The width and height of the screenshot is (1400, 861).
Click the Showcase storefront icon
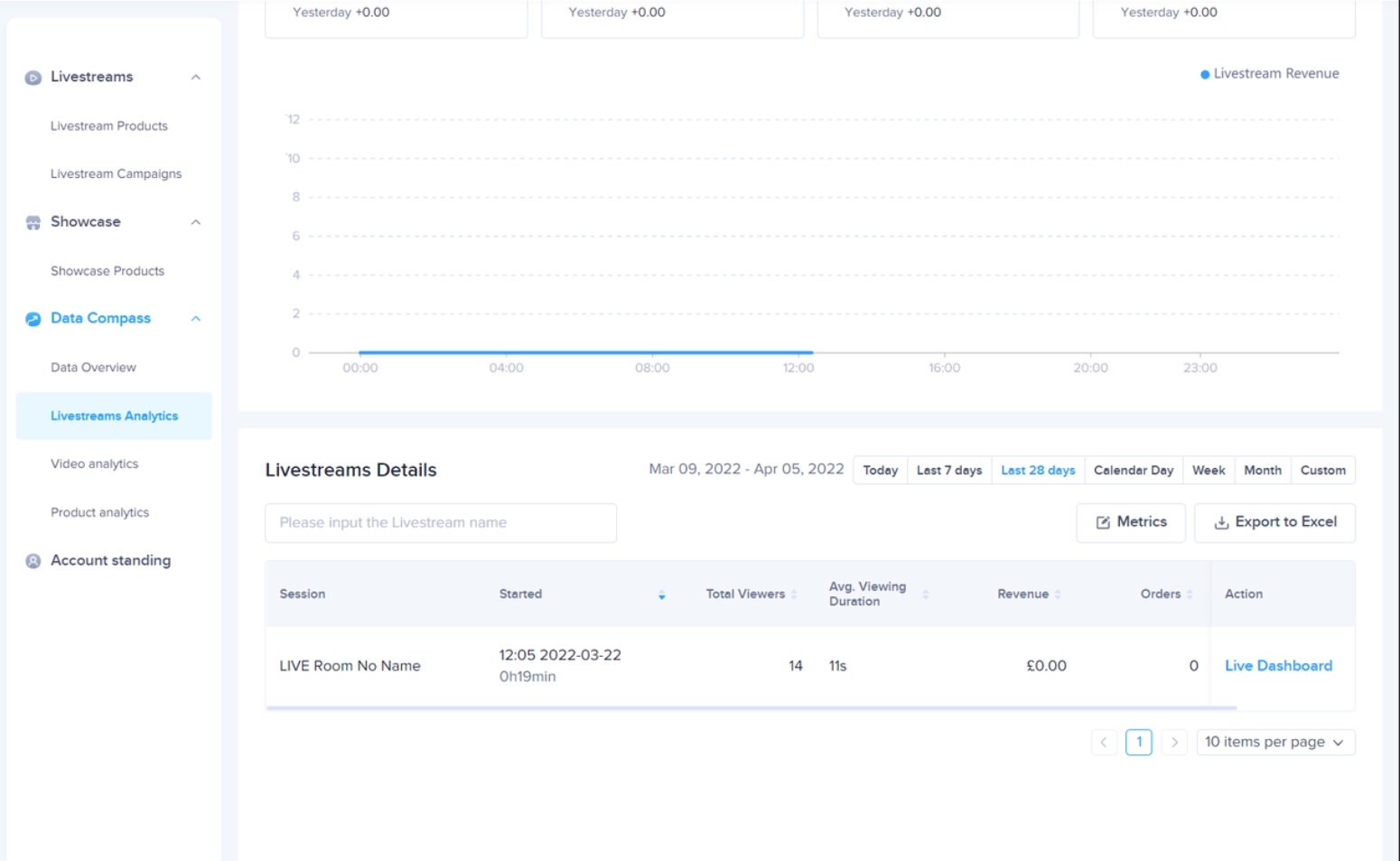point(33,222)
